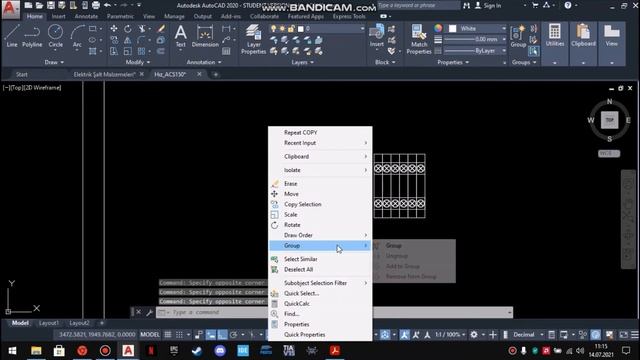Expand the Layers panel dropdown

tap(302, 62)
